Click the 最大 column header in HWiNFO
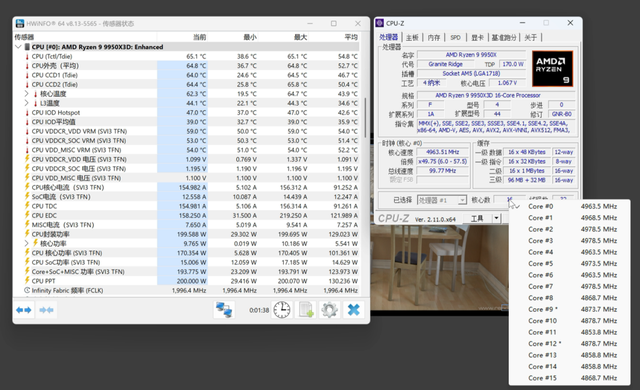 tap(284, 37)
